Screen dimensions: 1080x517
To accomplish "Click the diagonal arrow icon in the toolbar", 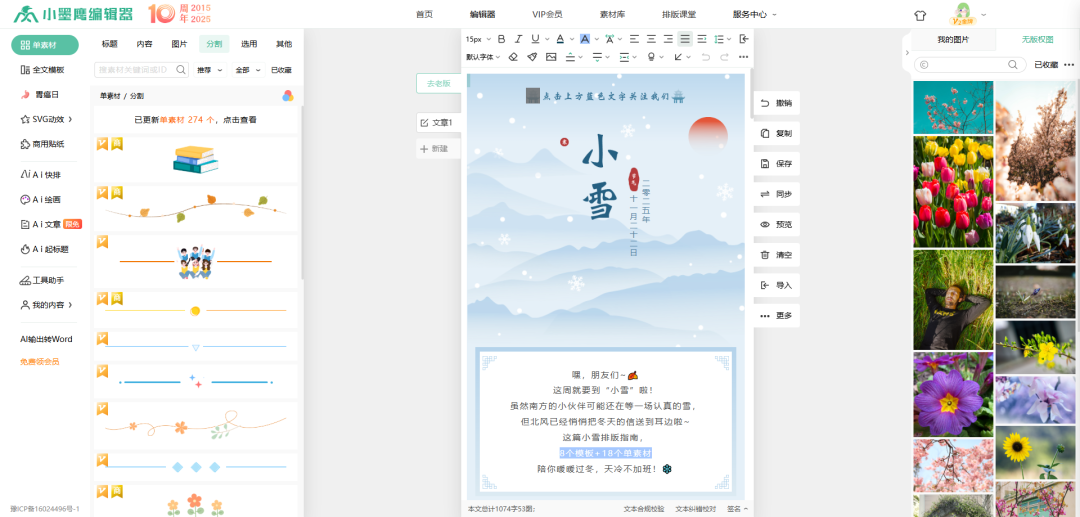I will 678,57.
